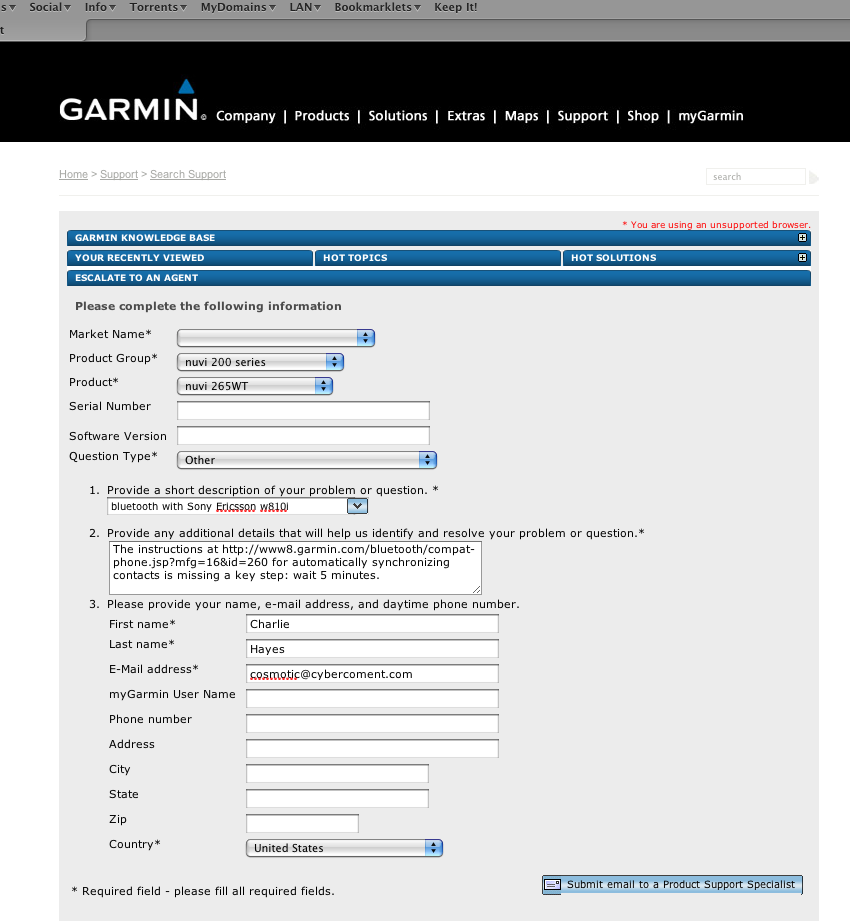
Task: Click the Keep It! bookmark
Action: coord(456,7)
